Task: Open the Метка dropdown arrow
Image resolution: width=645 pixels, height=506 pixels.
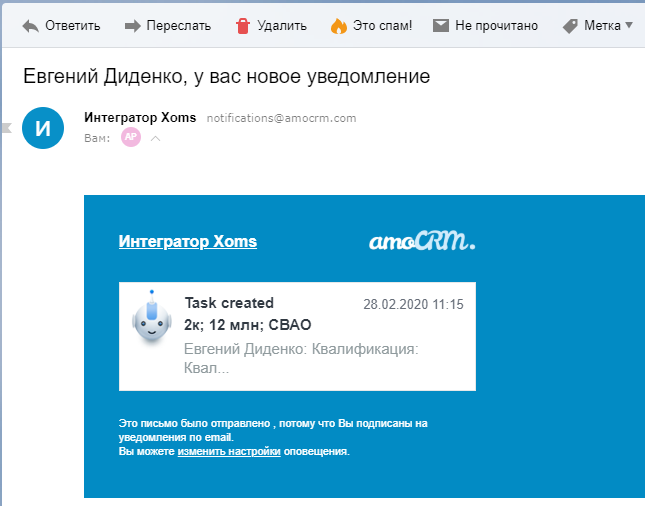Action: click(628, 25)
